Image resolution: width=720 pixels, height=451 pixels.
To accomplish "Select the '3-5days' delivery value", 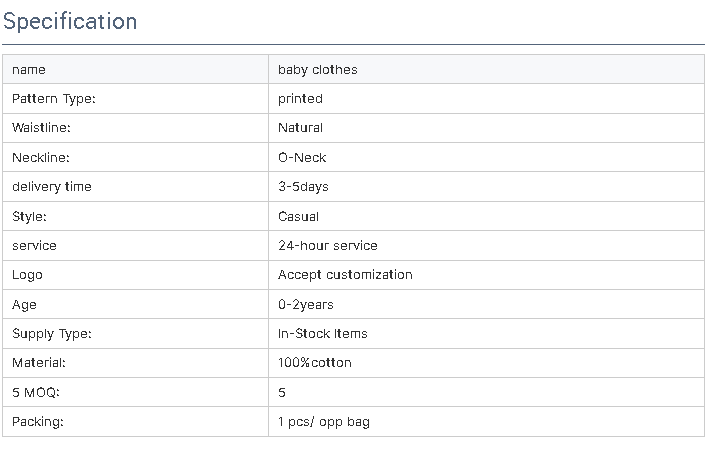I will (303, 187).
